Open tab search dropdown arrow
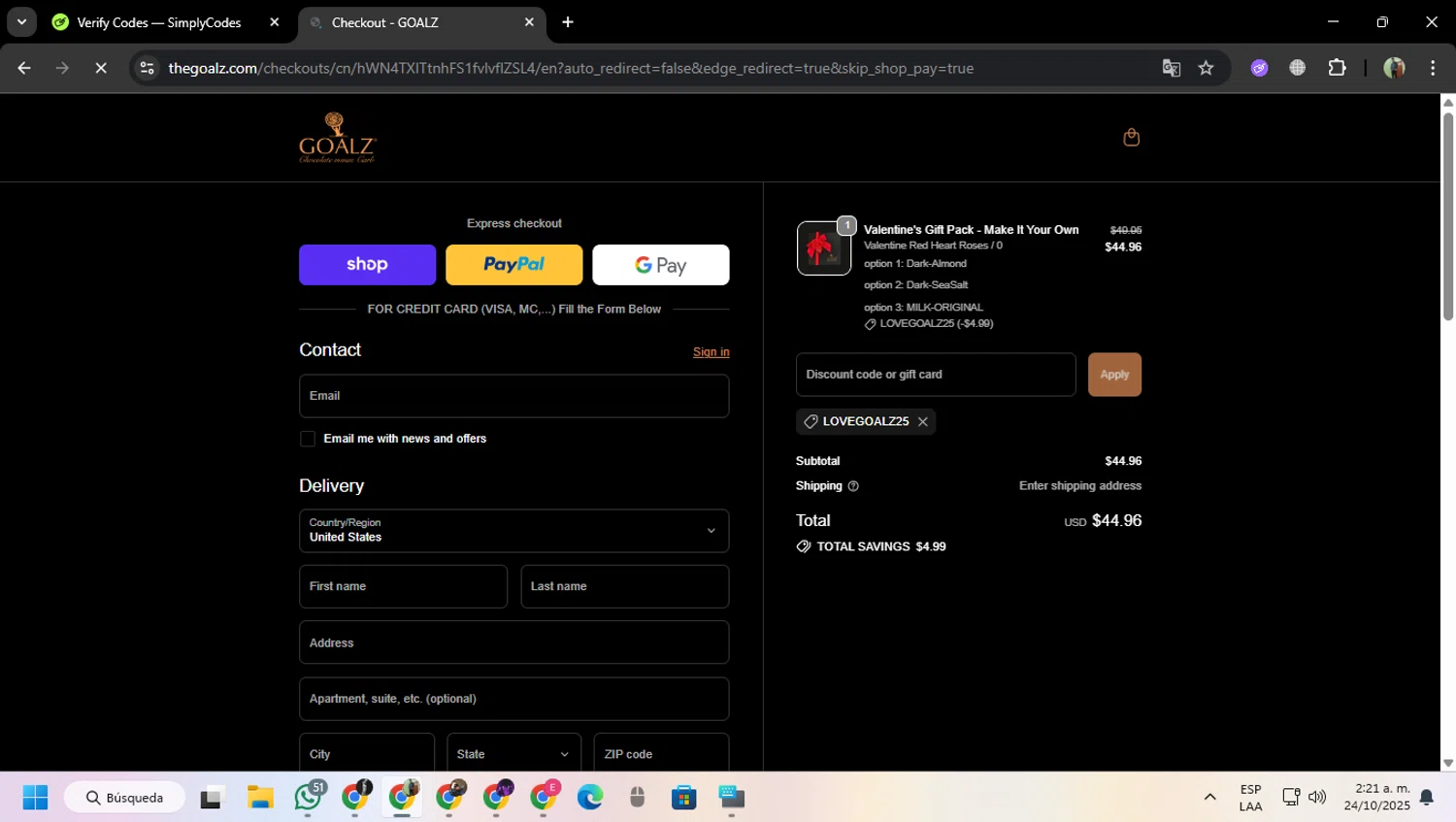1456x822 pixels. tap(21, 22)
